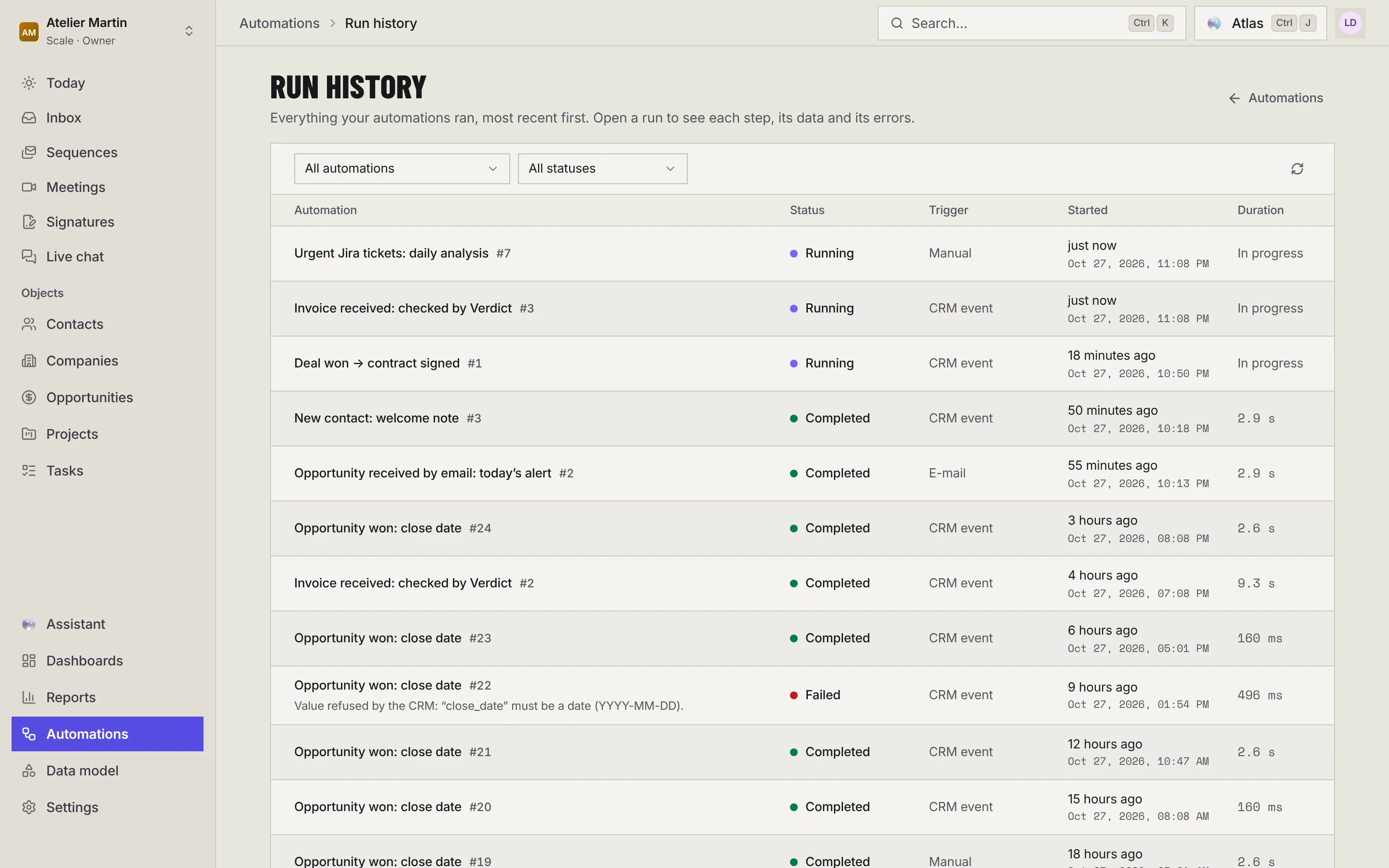Open Data model in the sidebar
The width and height of the screenshot is (1389, 868).
[108, 771]
